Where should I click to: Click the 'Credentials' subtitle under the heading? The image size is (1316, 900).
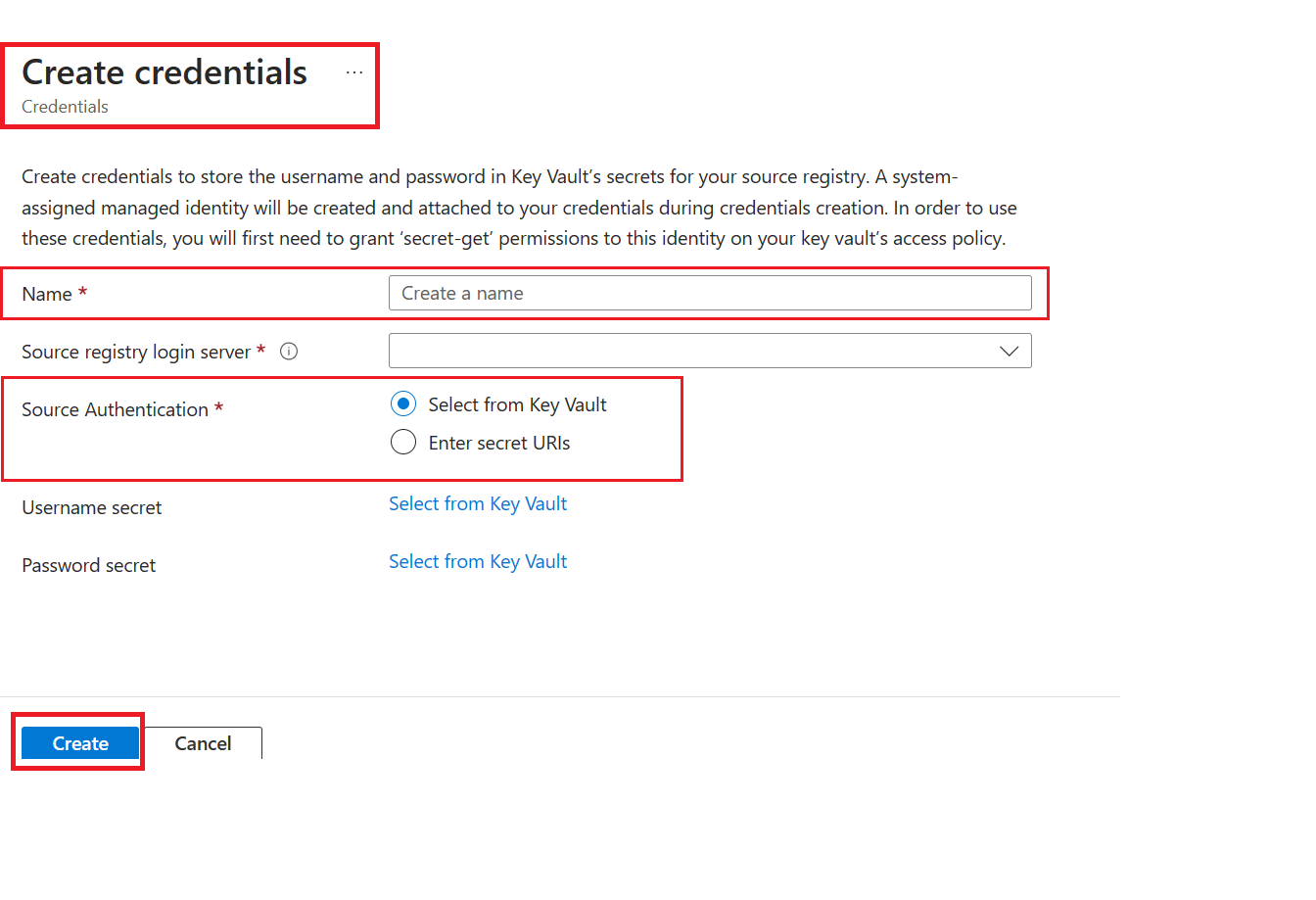65,107
